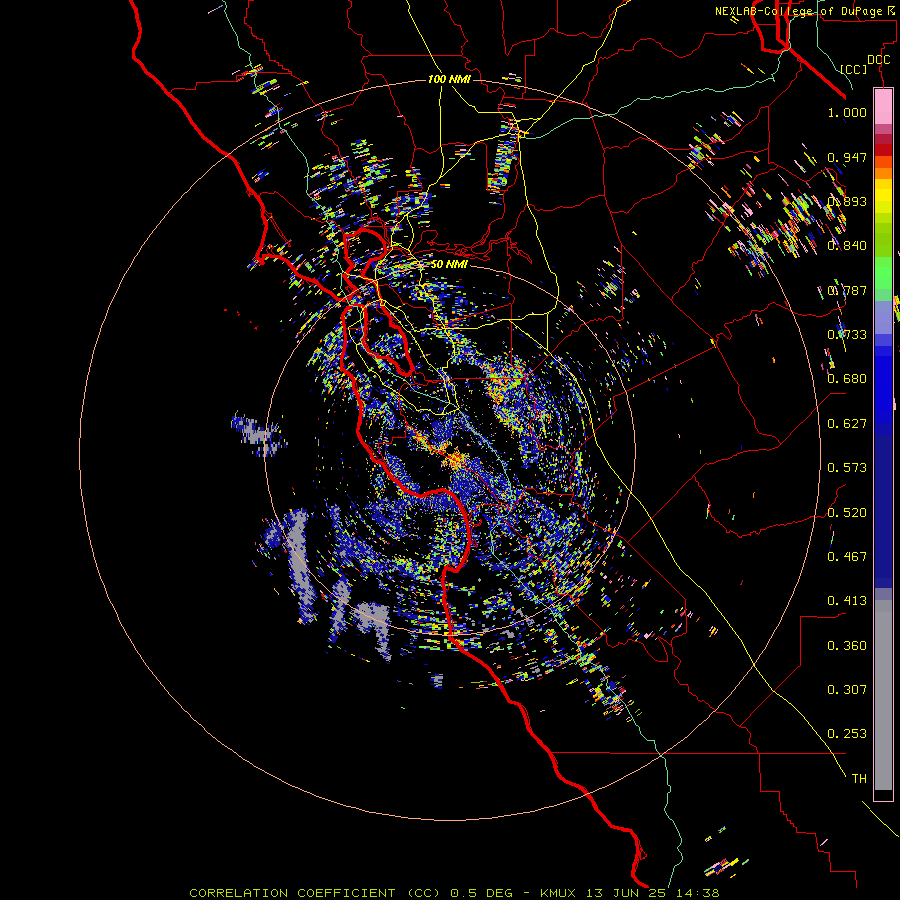Click the 0.680 scale value
900x900 pixels.
click(847, 379)
